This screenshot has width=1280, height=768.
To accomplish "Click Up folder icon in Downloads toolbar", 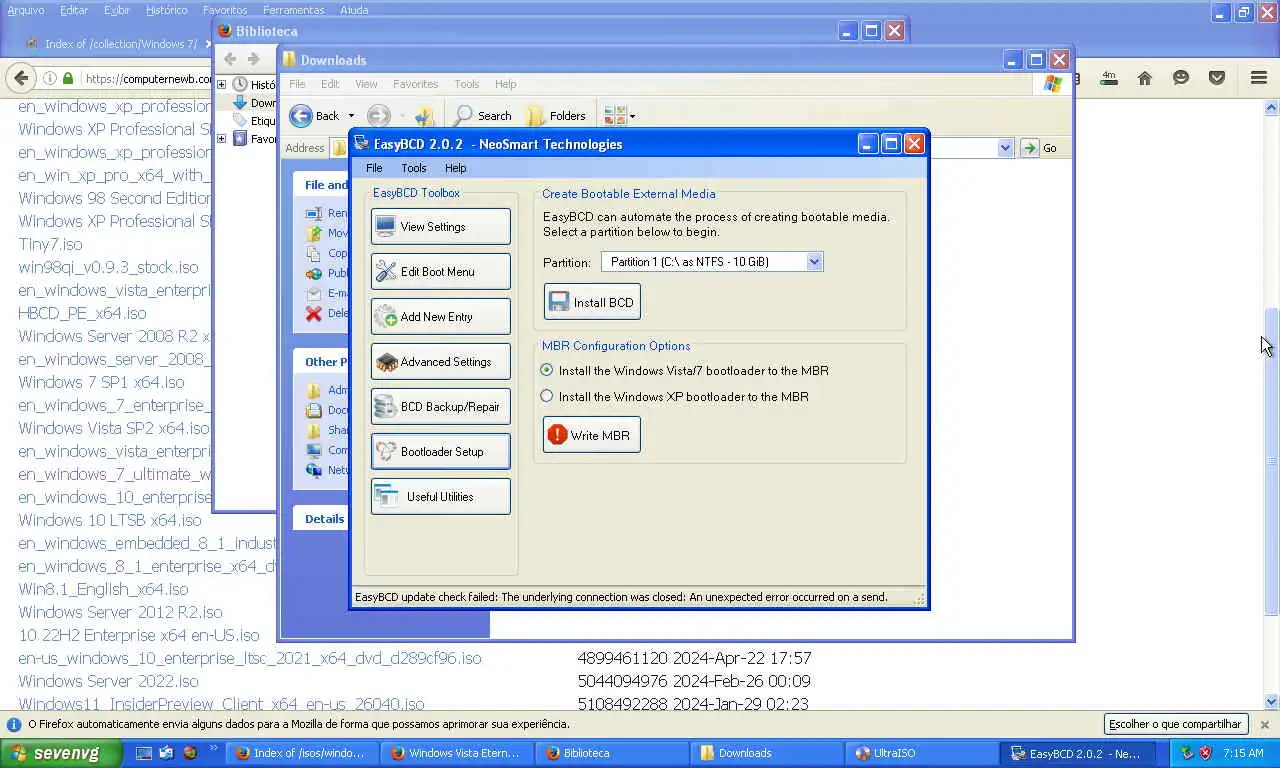I will (424, 116).
